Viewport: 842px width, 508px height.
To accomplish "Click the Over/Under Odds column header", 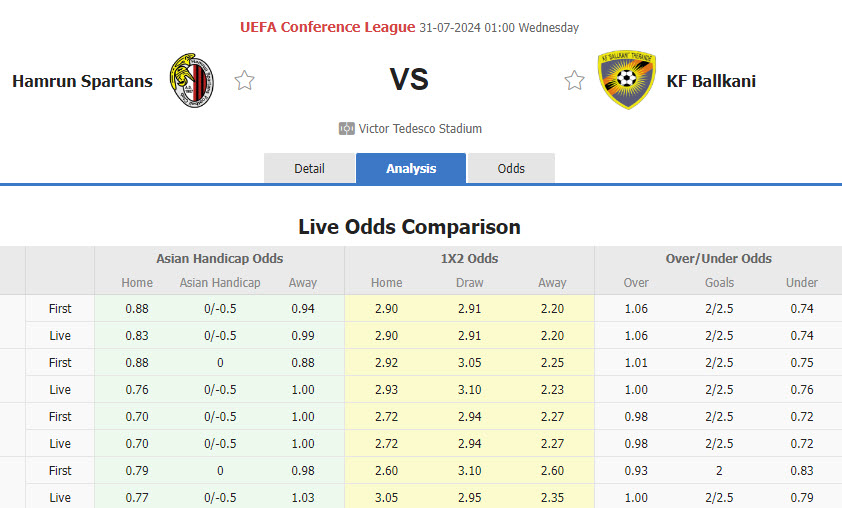I will [x=718, y=258].
